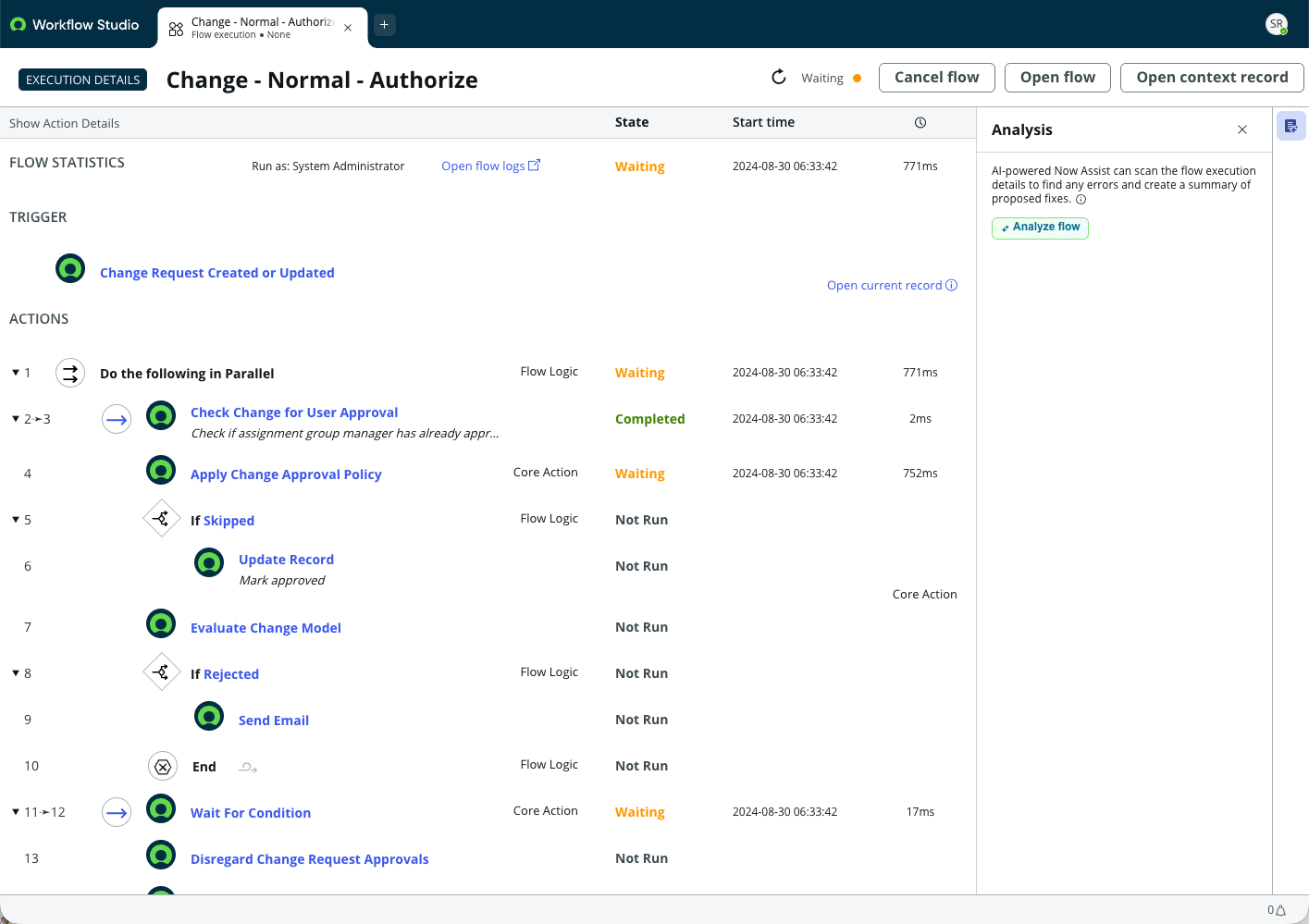Click the Send Email action icon
This screenshot has height=924, width=1309.
coord(209,717)
